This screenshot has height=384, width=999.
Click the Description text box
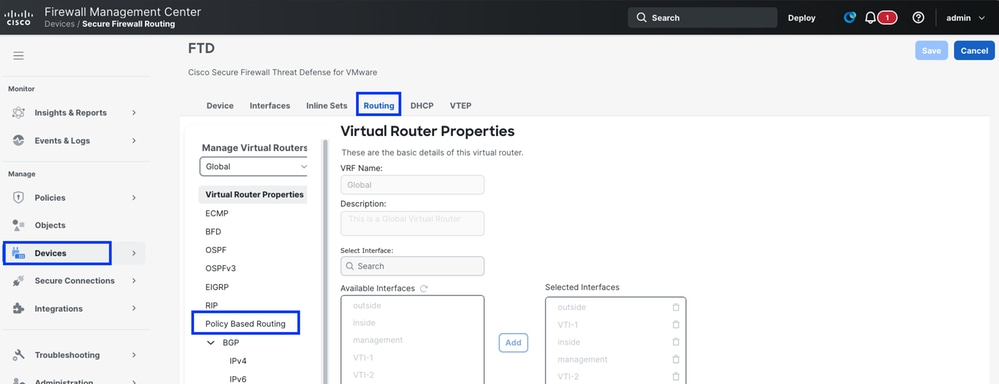click(x=412, y=224)
